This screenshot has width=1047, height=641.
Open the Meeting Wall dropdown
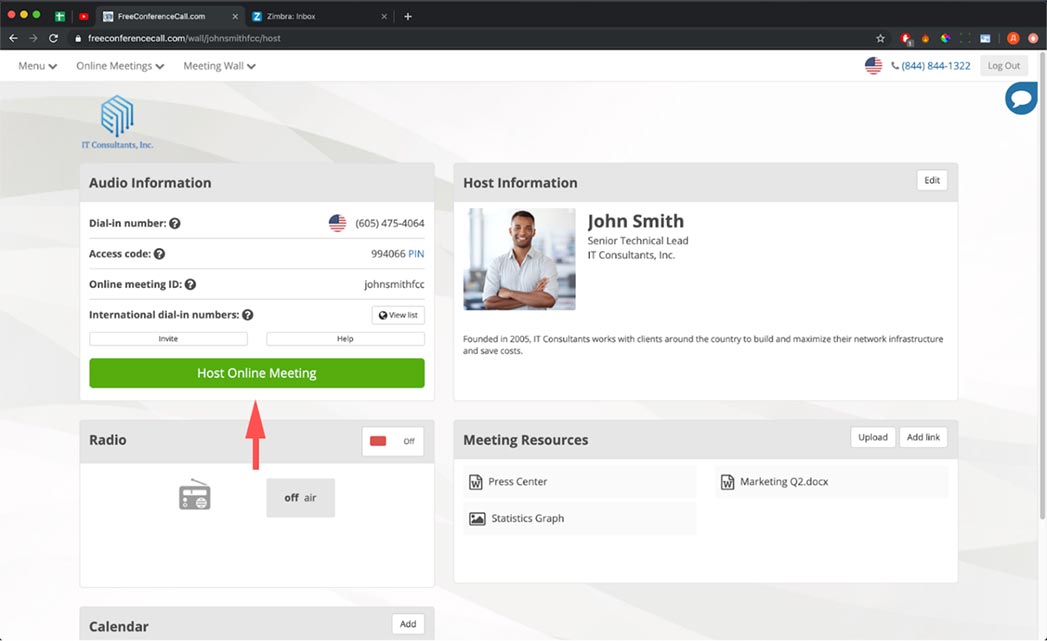pos(219,66)
